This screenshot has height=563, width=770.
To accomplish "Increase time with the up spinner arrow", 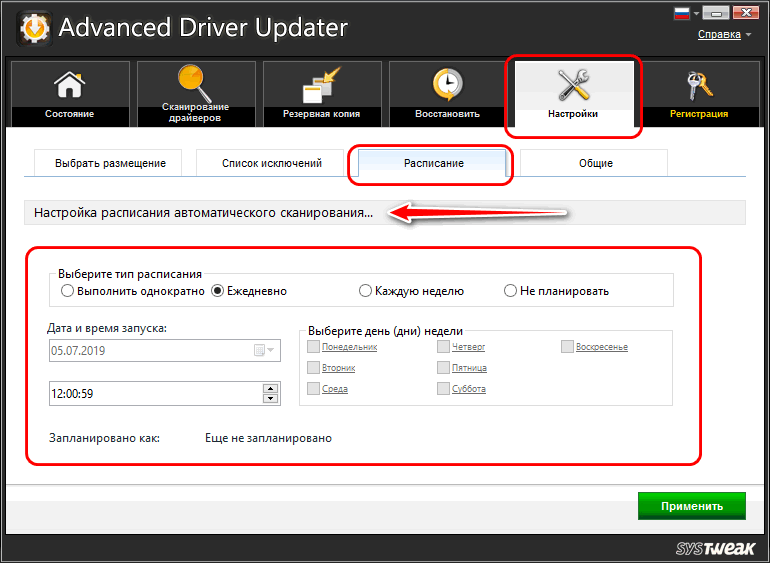I will click(x=271, y=389).
